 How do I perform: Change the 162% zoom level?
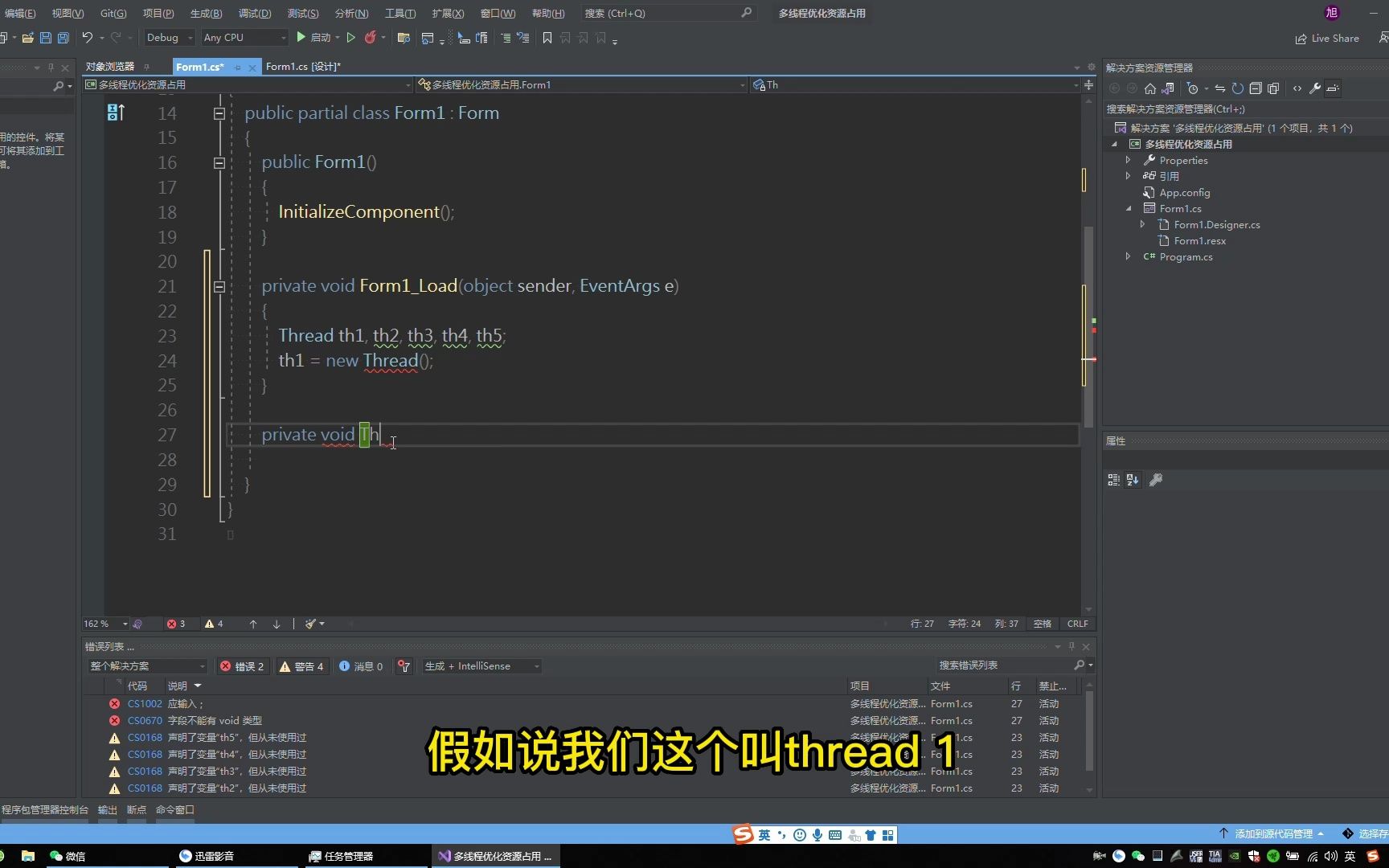tap(102, 624)
